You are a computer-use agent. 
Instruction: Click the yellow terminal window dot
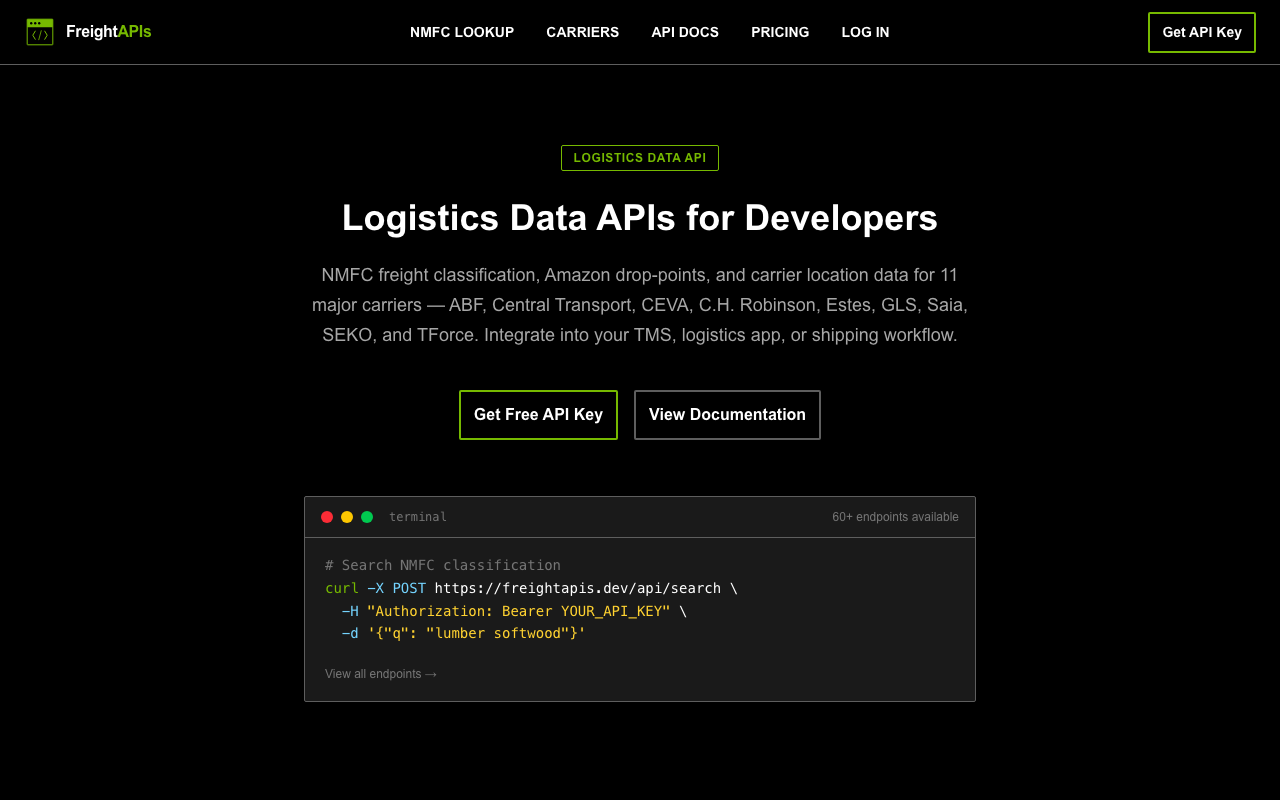coord(347,517)
